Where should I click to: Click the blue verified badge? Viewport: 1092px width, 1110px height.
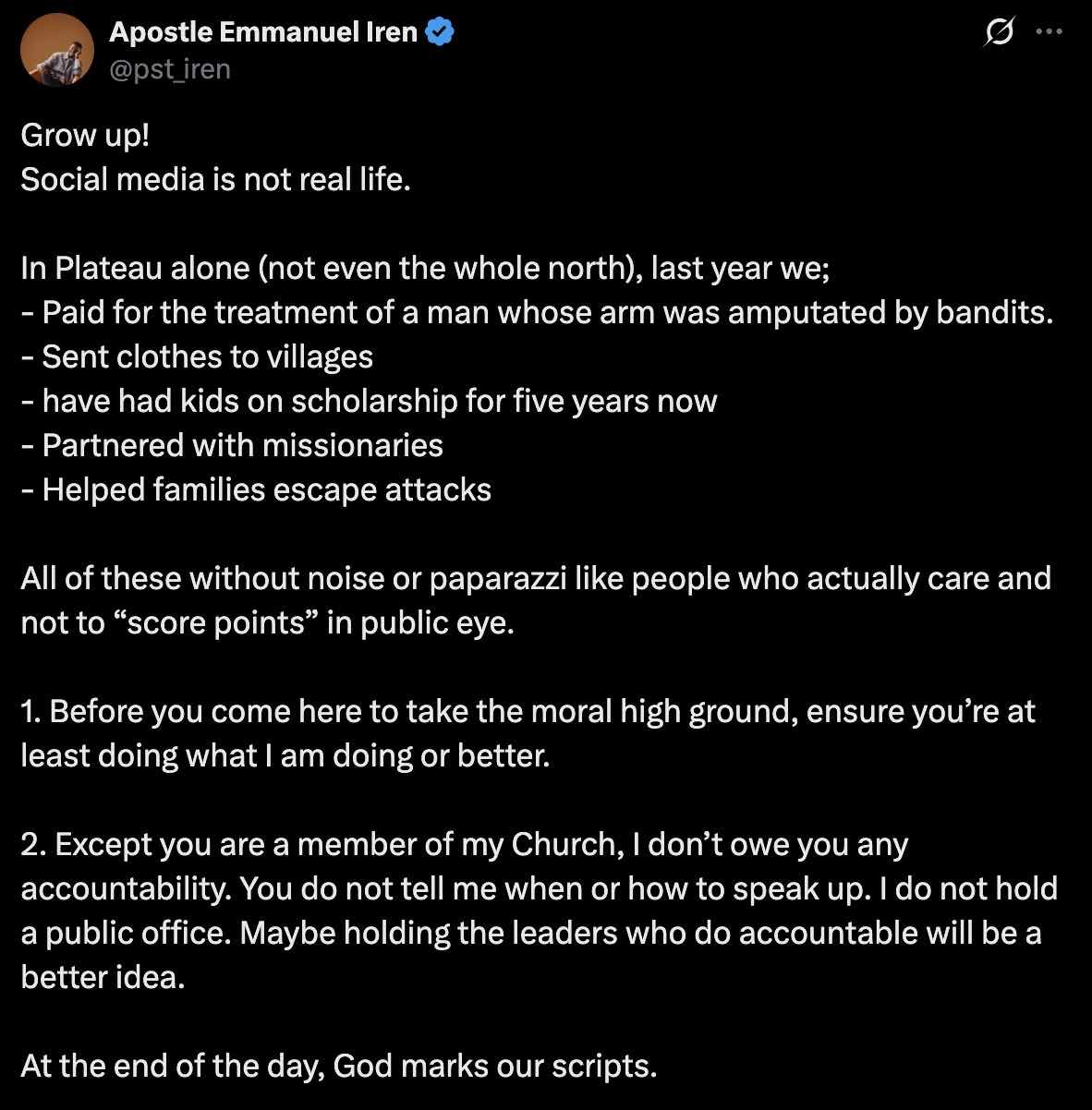(440, 34)
